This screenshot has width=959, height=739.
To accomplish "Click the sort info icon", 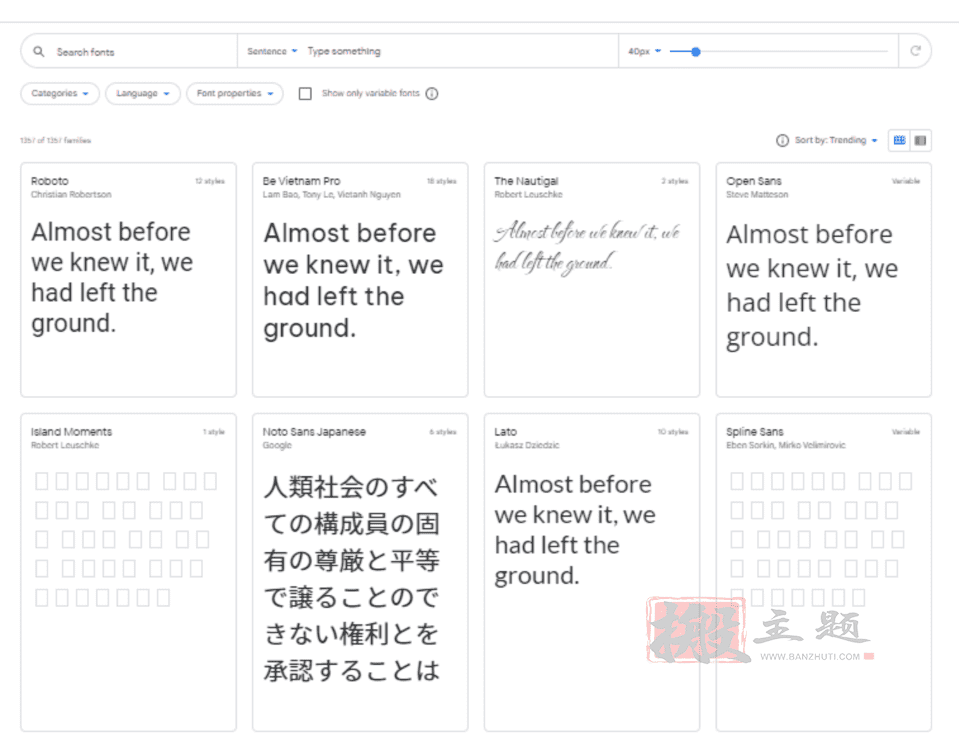I will (x=782, y=140).
